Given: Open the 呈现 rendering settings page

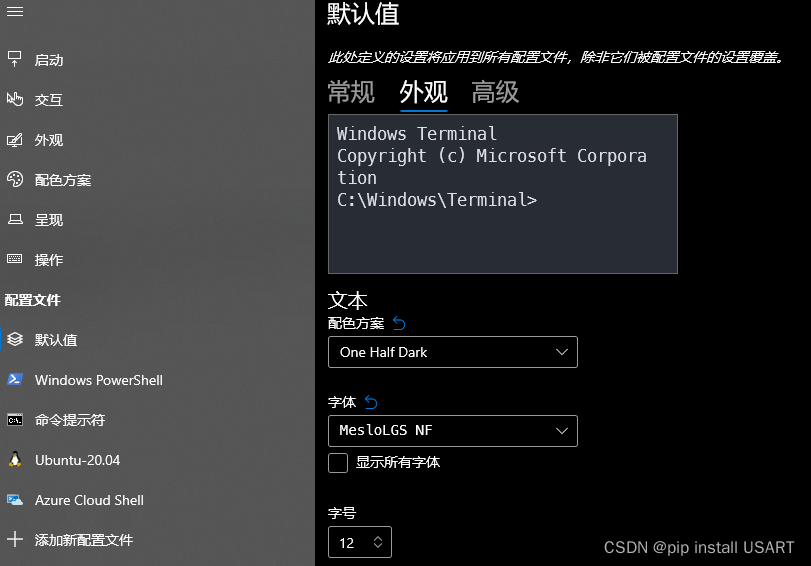Looking at the screenshot, I should coord(49,220).
